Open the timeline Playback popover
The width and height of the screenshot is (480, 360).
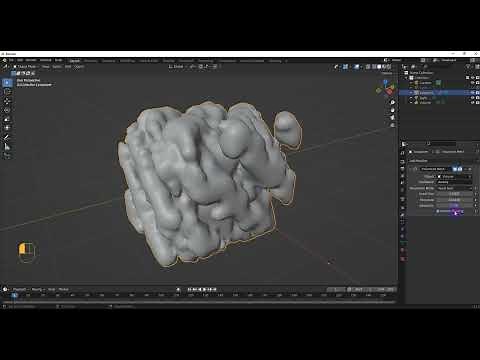point(20,289)
